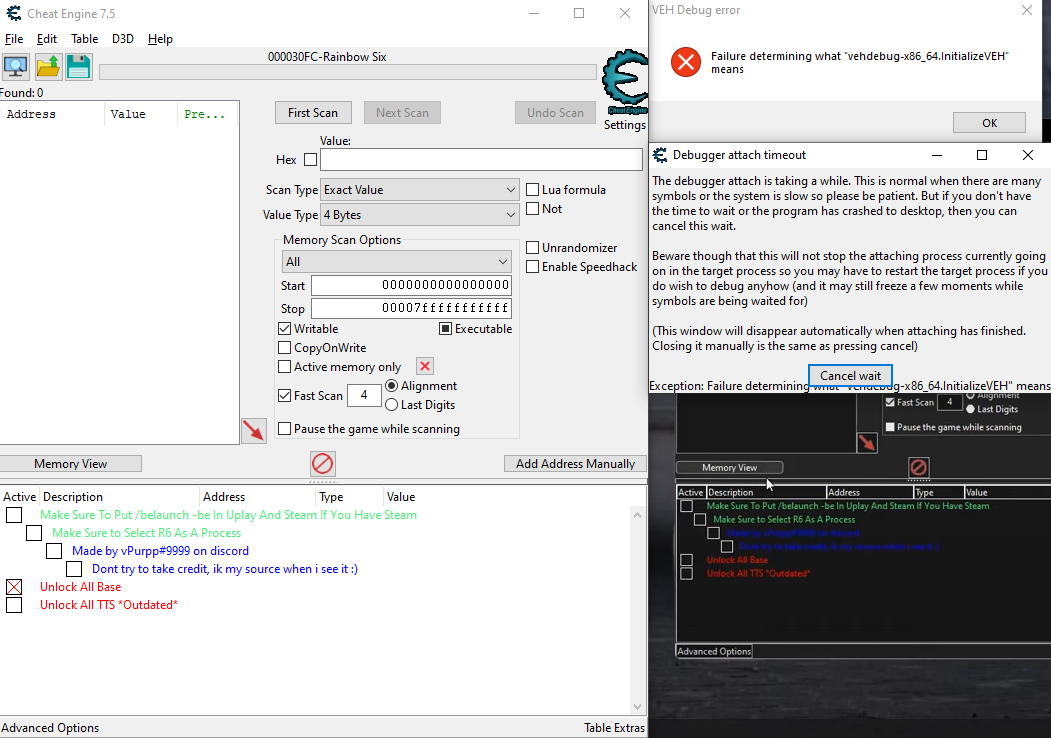
Task: Click the Open Cheat Table folder icon
Action: click(x=48, y=67)
